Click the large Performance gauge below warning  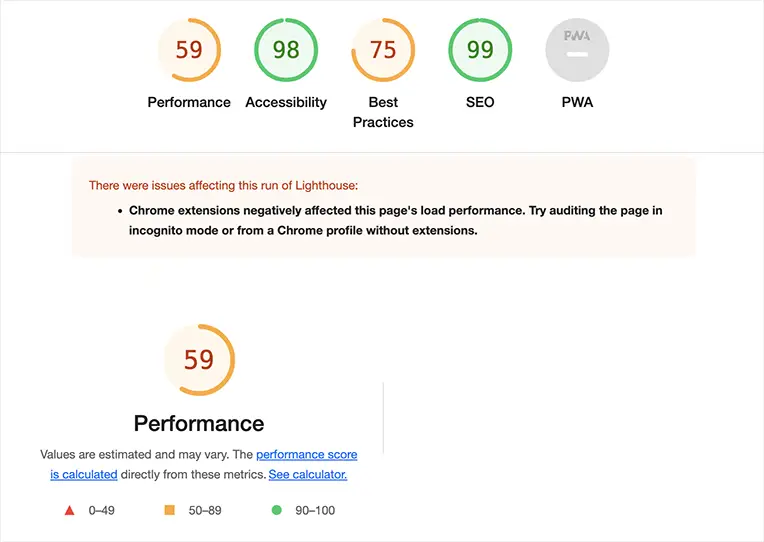pyautogui.click(x=199, y=359)
